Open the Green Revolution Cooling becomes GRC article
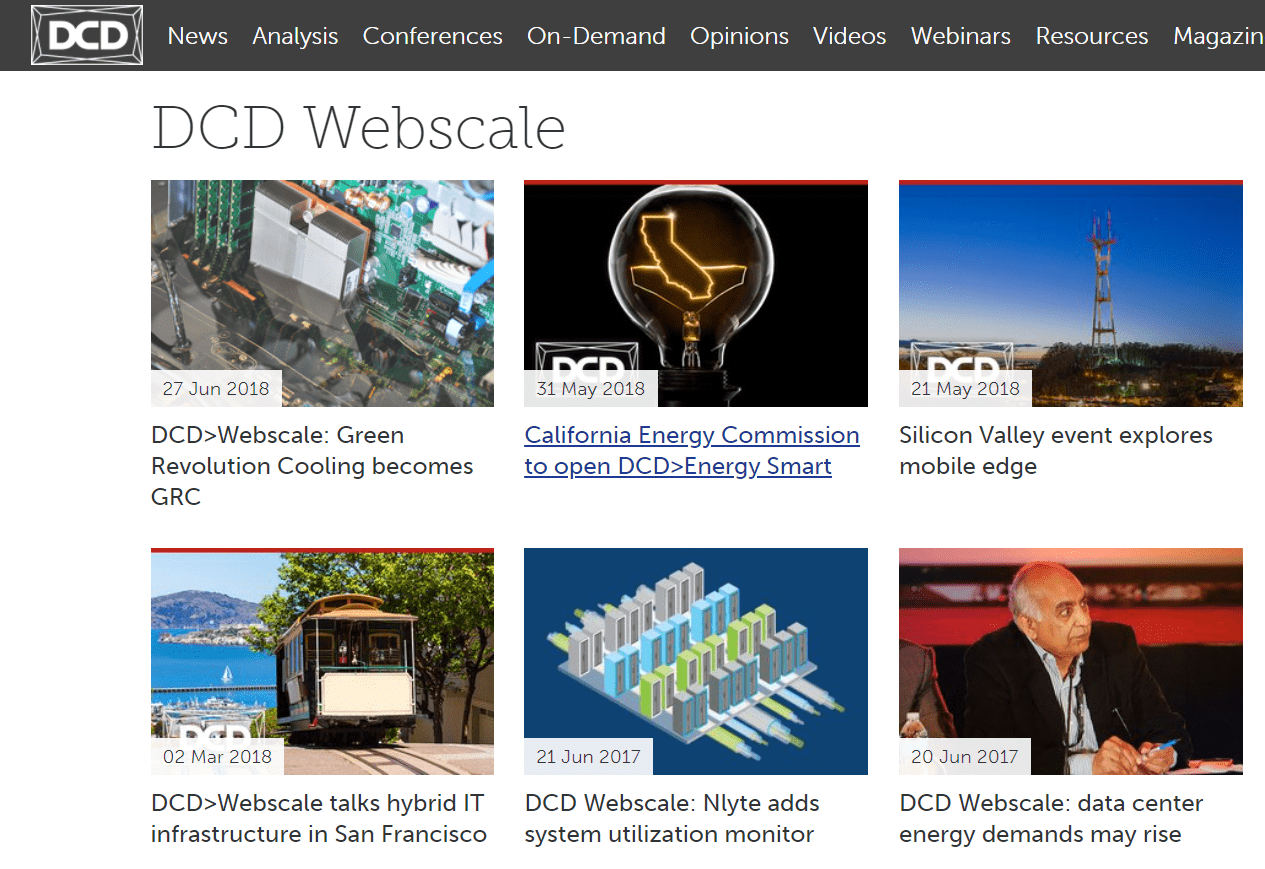The height and width of the screenshot is (869, 1265). click(312, 466)
